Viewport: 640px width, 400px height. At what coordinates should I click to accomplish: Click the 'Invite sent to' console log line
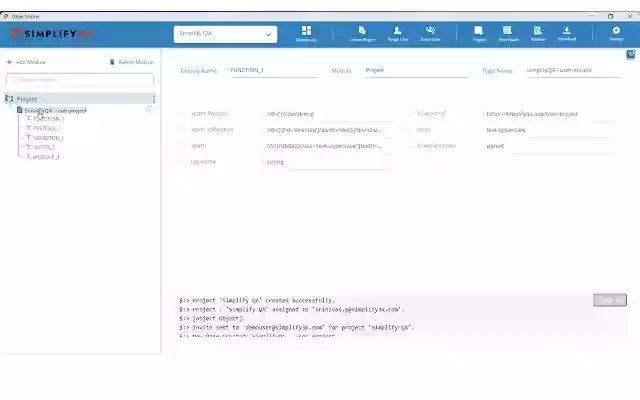[297, 327]
